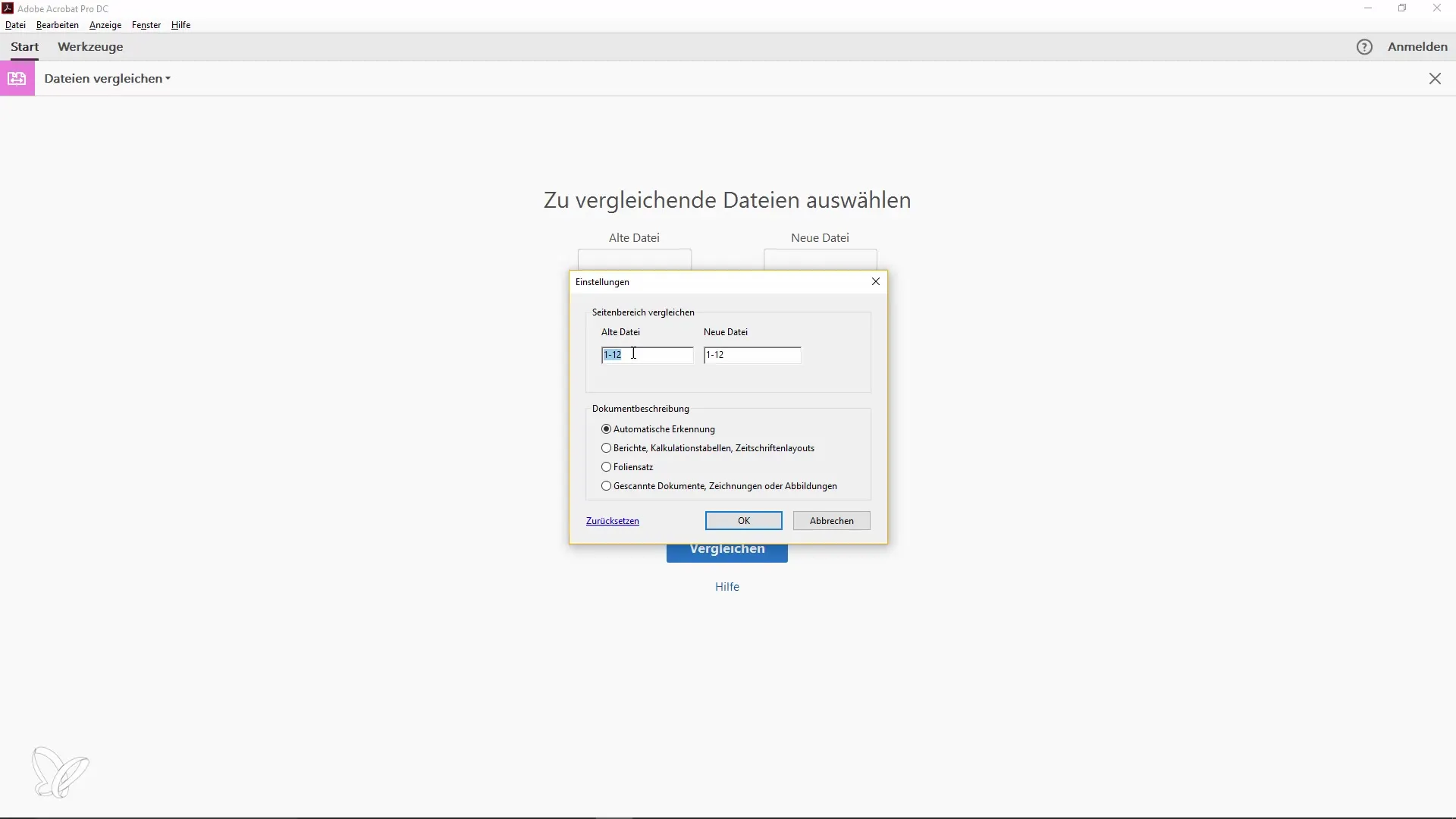Viewport: 1456px width, 819px height.
Task: Choose the Foliensatz radio option
Action: [x=606, y=467]
